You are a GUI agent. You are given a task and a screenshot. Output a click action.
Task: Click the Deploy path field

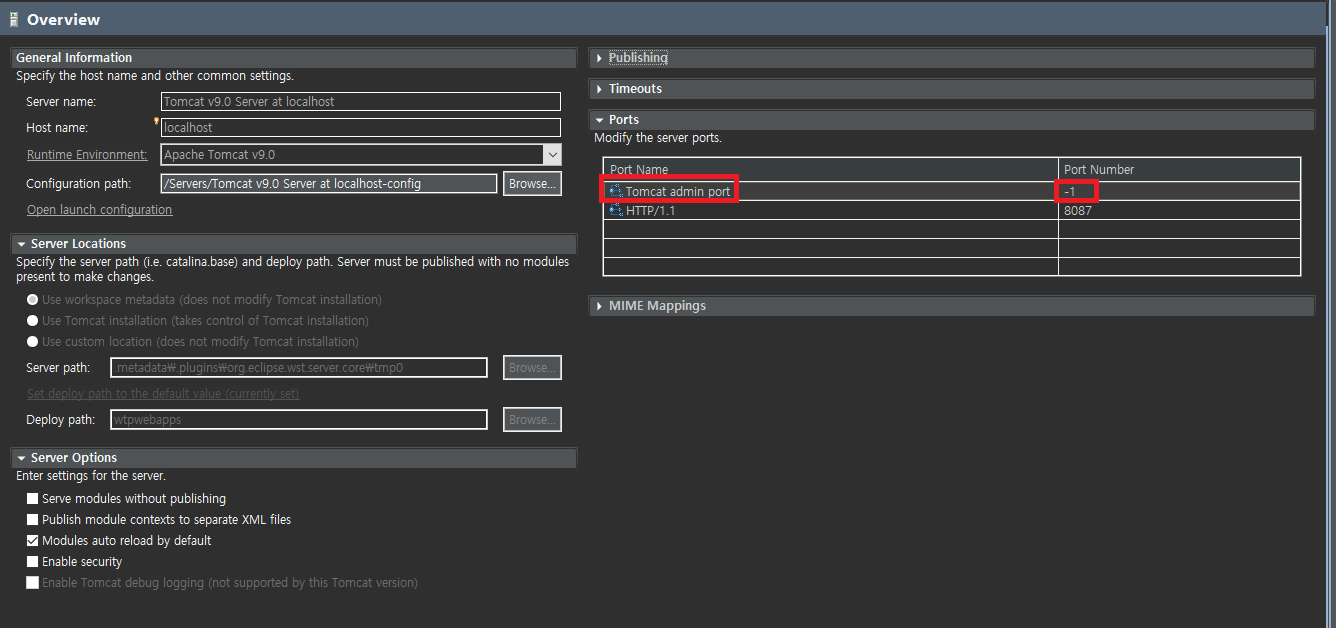[x=298, y=420]
